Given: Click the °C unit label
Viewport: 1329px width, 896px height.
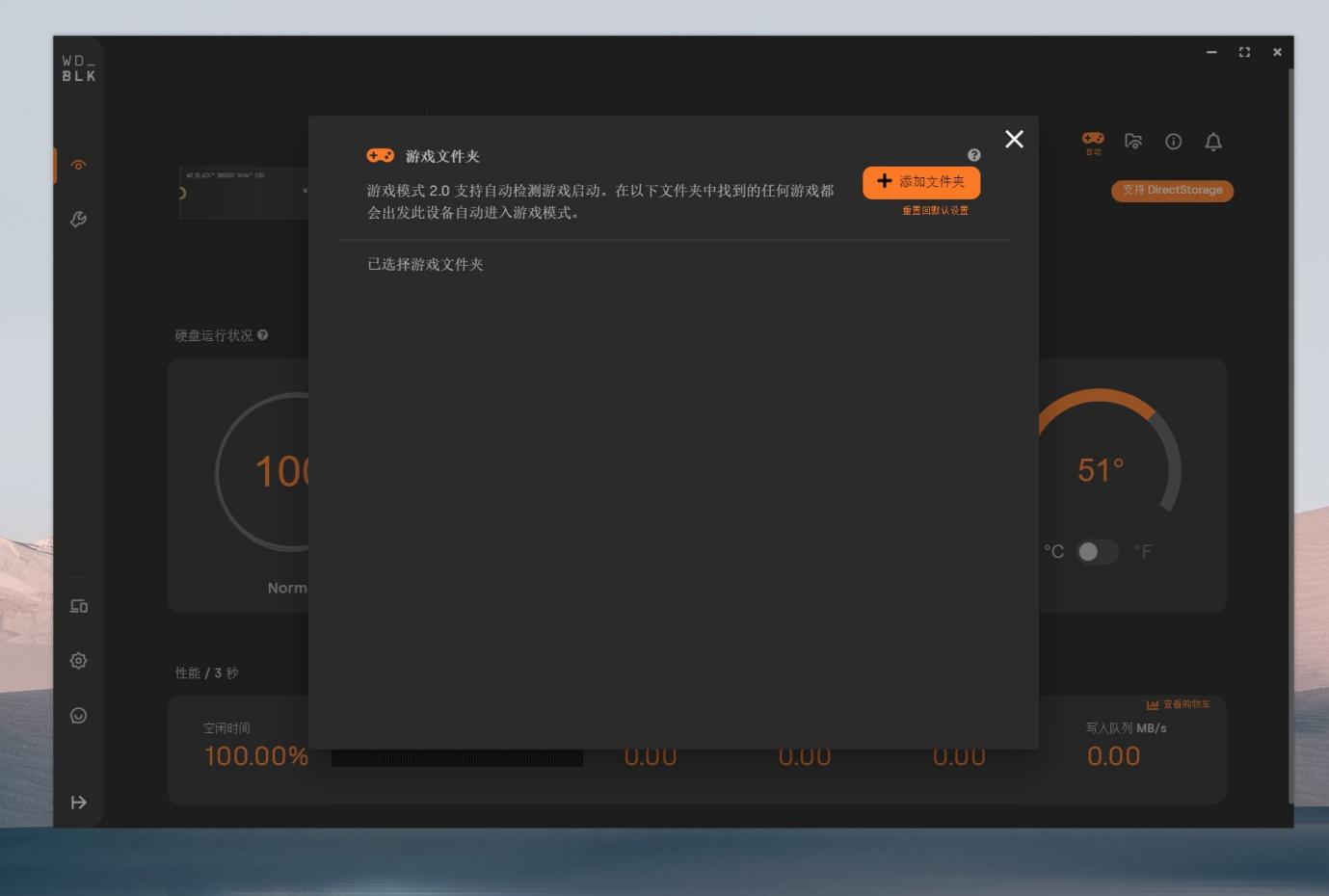Looking at the screenshot, I should tap(1053, 551).
